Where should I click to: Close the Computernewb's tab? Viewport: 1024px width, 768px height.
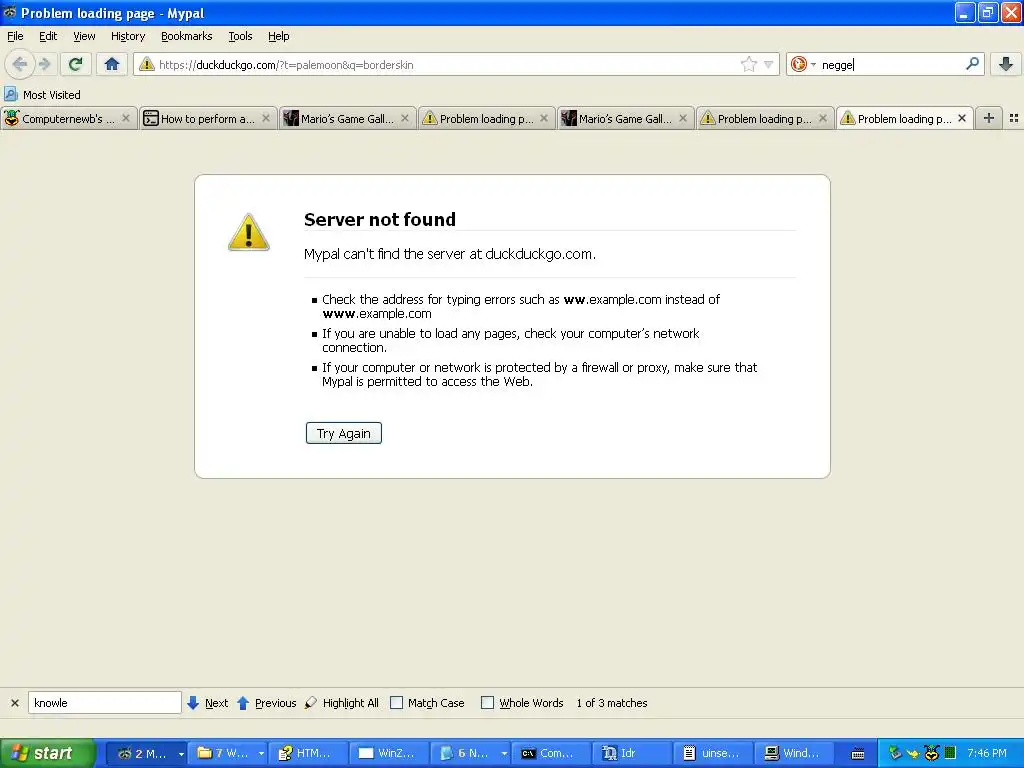(x=126, y=118)
